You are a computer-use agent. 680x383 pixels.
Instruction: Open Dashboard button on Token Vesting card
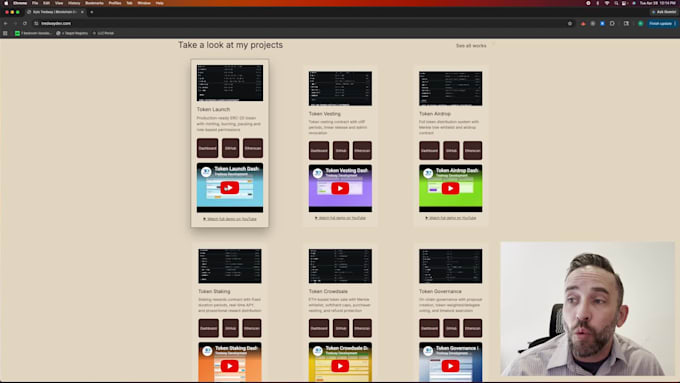[x=319, y=151]
